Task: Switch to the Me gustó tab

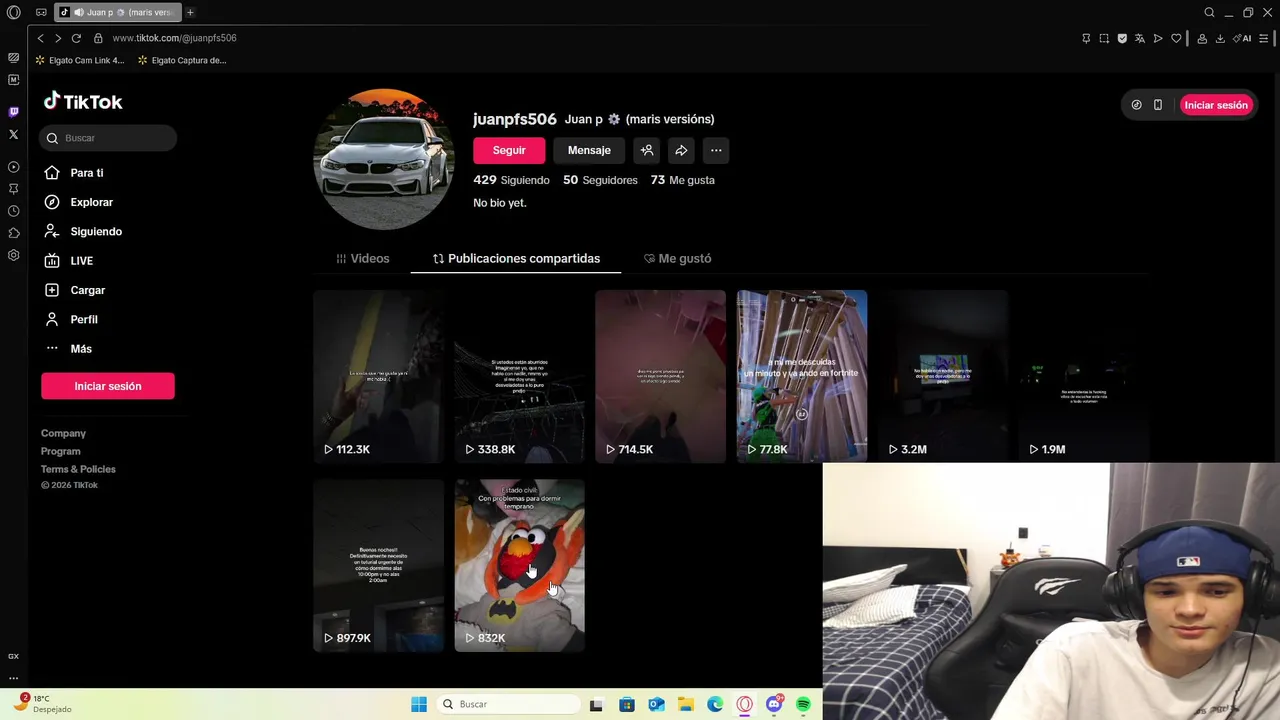Action: point(678,258)
